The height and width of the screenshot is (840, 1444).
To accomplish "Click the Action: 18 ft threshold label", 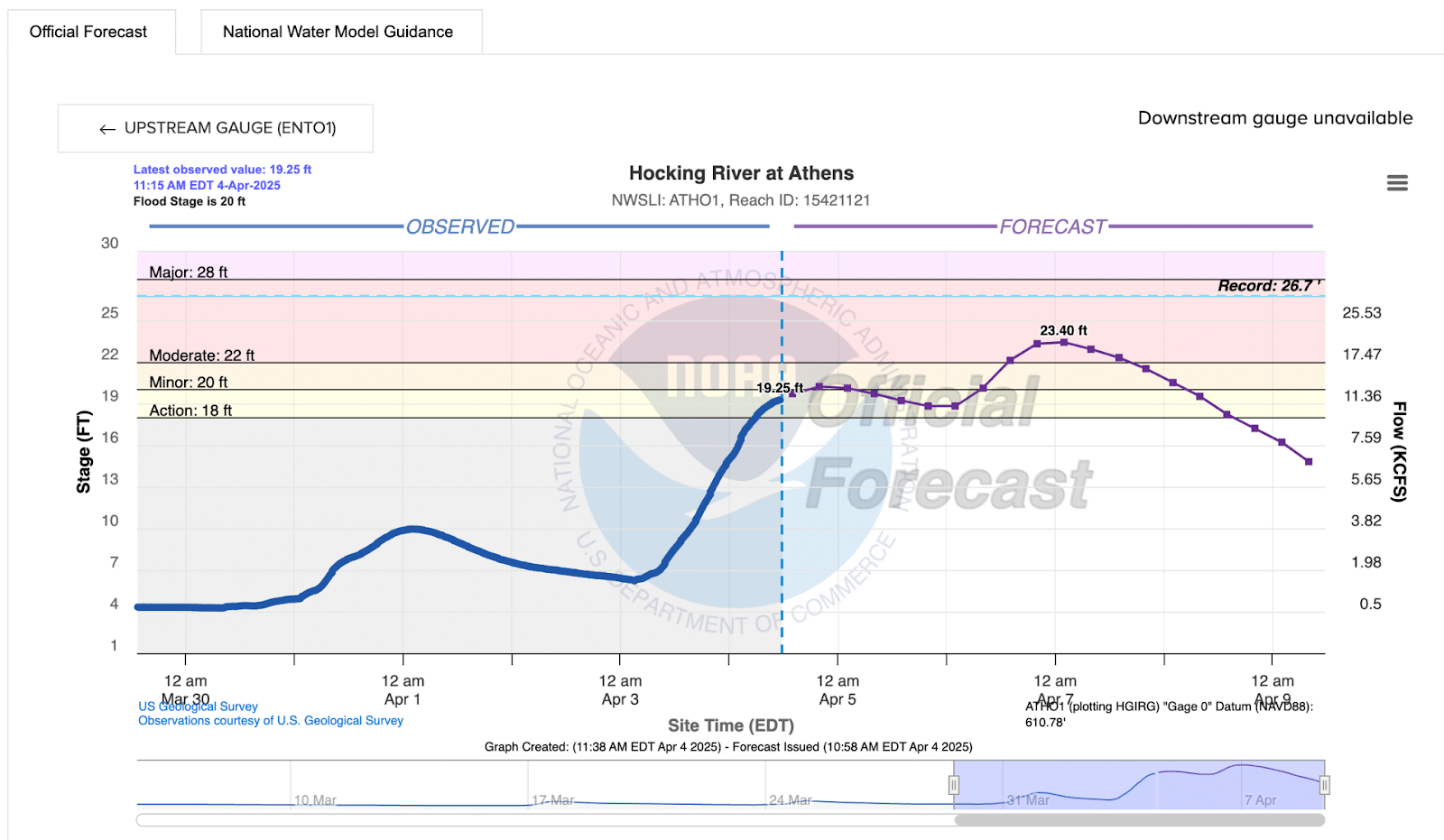I will click(x=190, y=411).
